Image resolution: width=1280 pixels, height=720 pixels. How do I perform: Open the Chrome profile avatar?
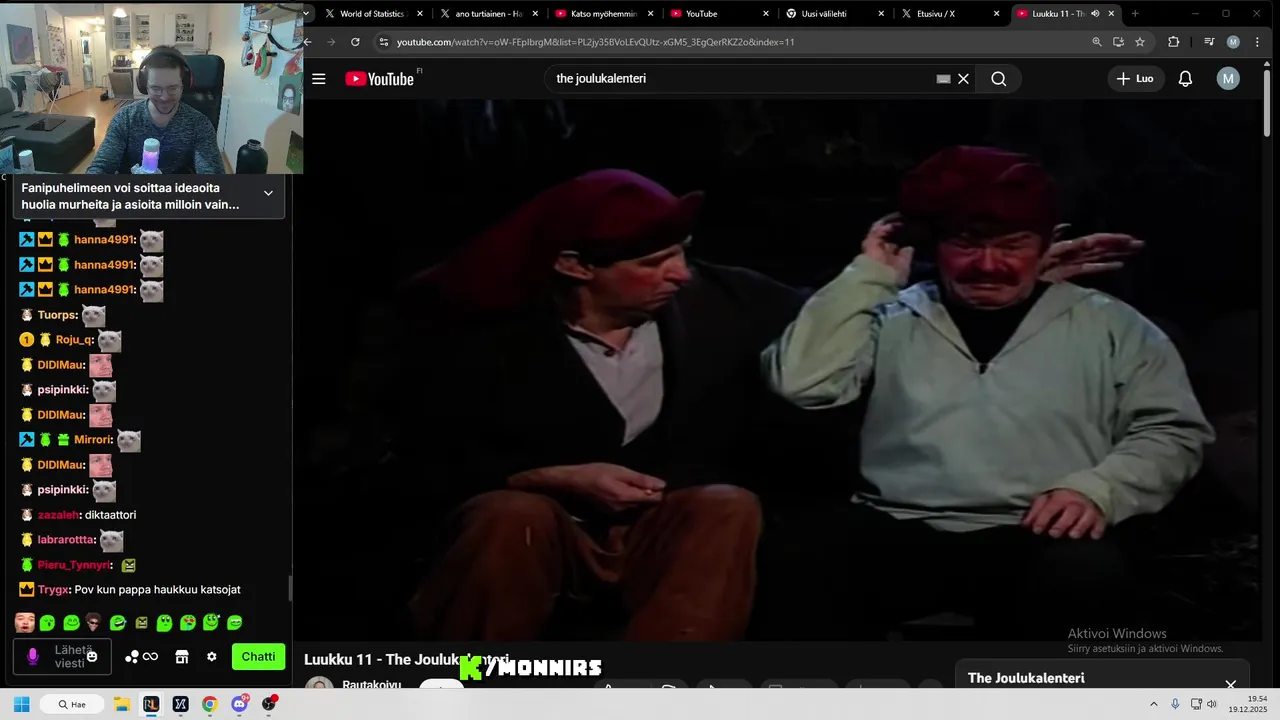(1233, 42)
